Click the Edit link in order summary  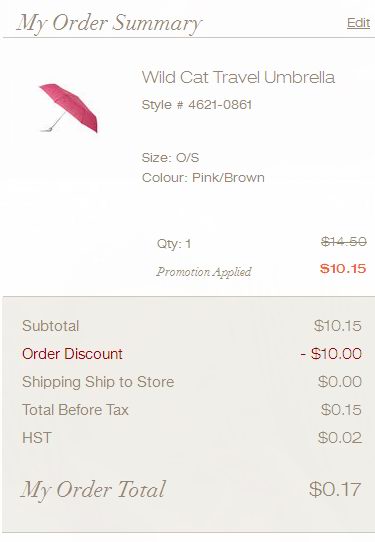(358, 23)
